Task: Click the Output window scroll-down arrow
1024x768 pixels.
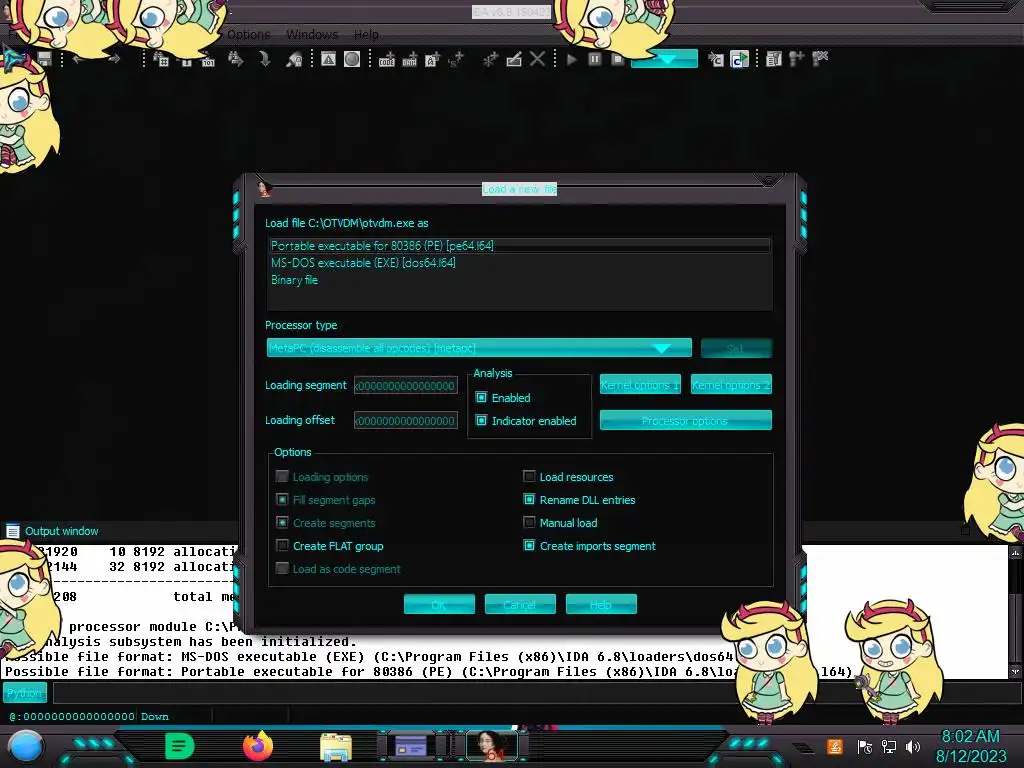Action: (x=1016, y=671)
